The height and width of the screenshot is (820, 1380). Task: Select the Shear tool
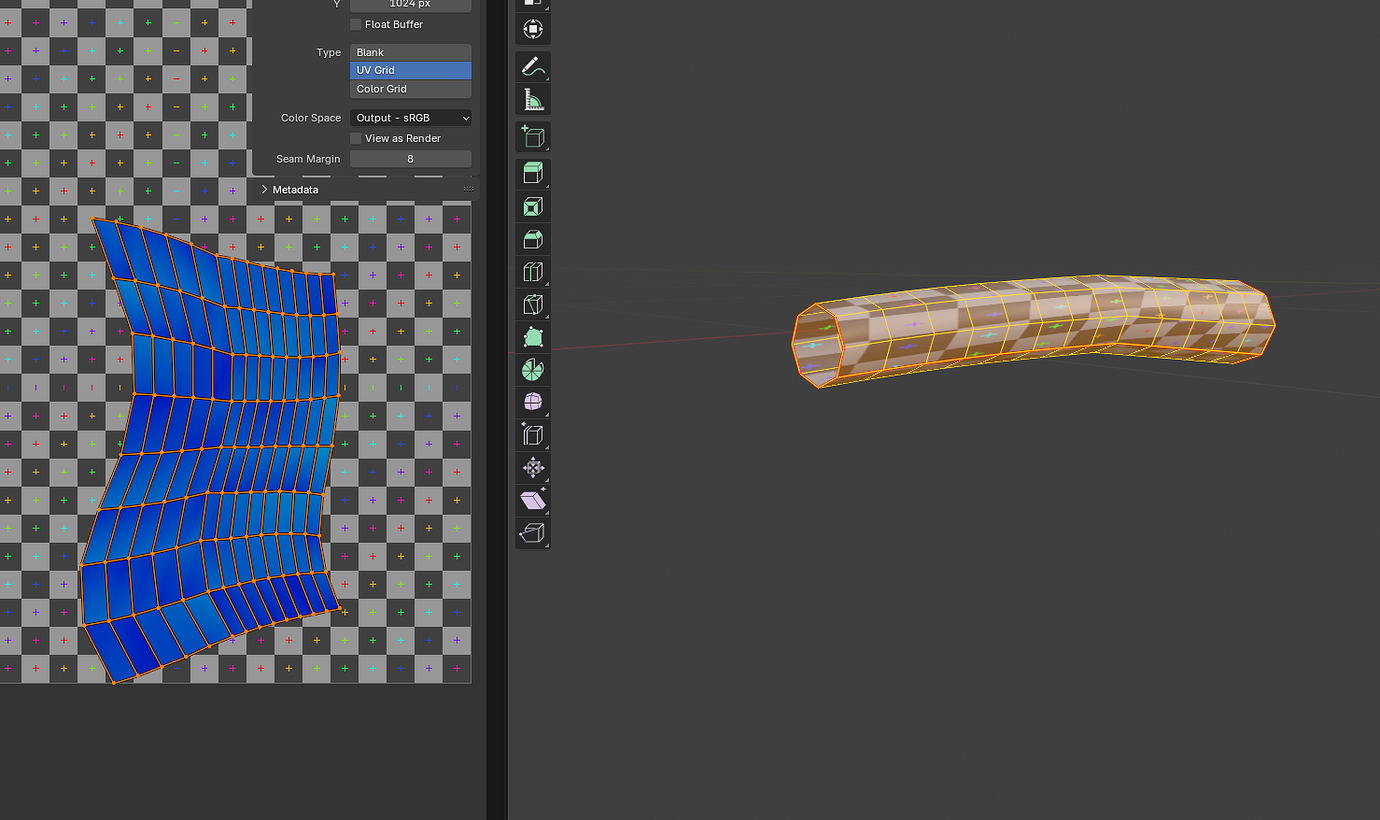point(533,500)
